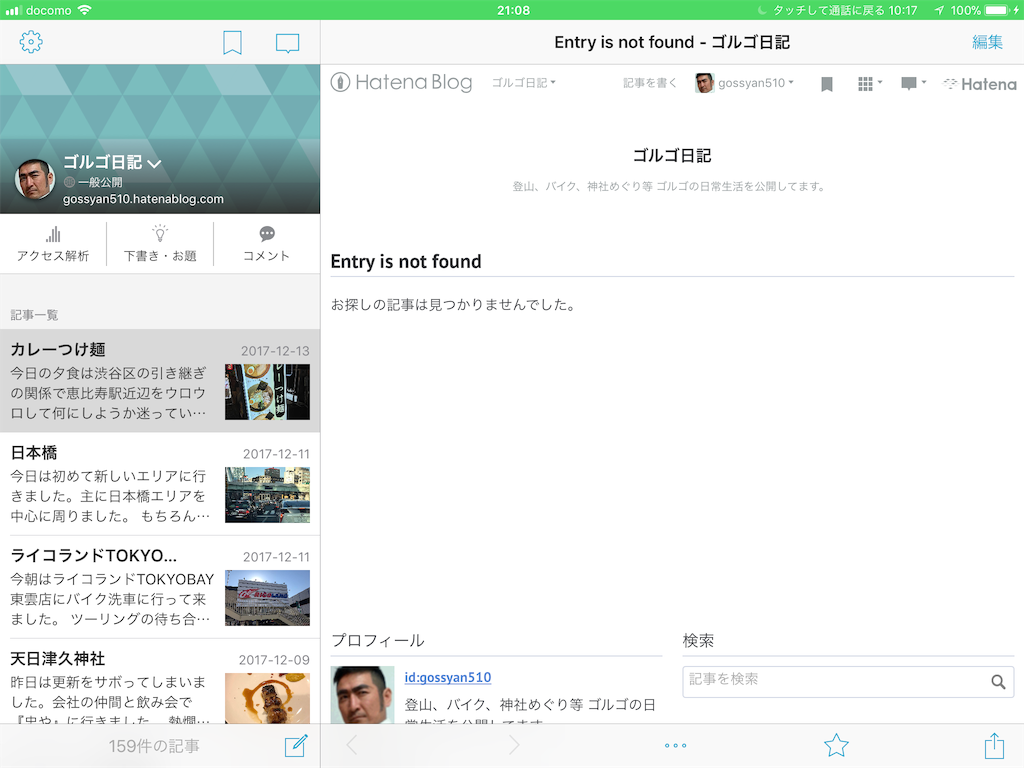Tap the ライコランド store thumbnail
Screen dimensions: 1024x768
click(268, 598)
